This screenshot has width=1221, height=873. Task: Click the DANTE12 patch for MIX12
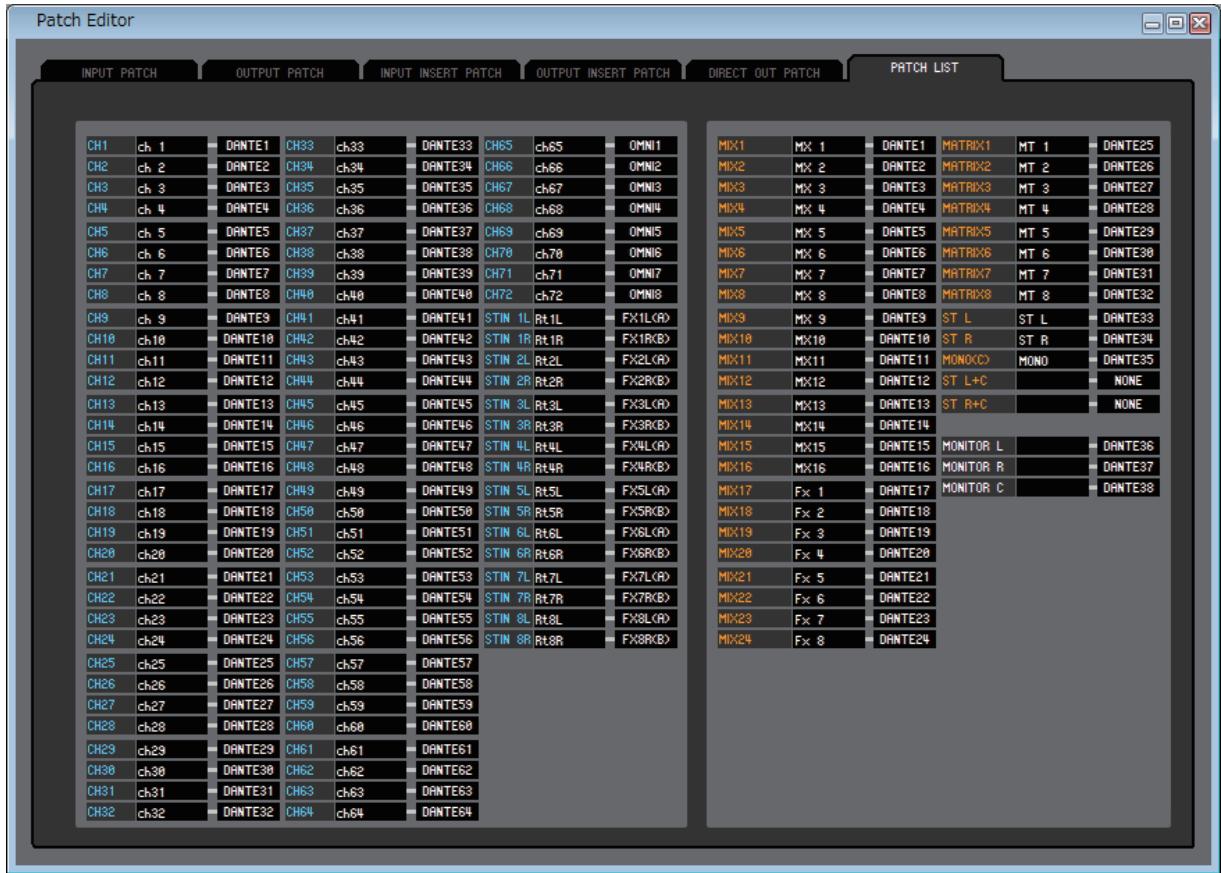coord(904,380)
